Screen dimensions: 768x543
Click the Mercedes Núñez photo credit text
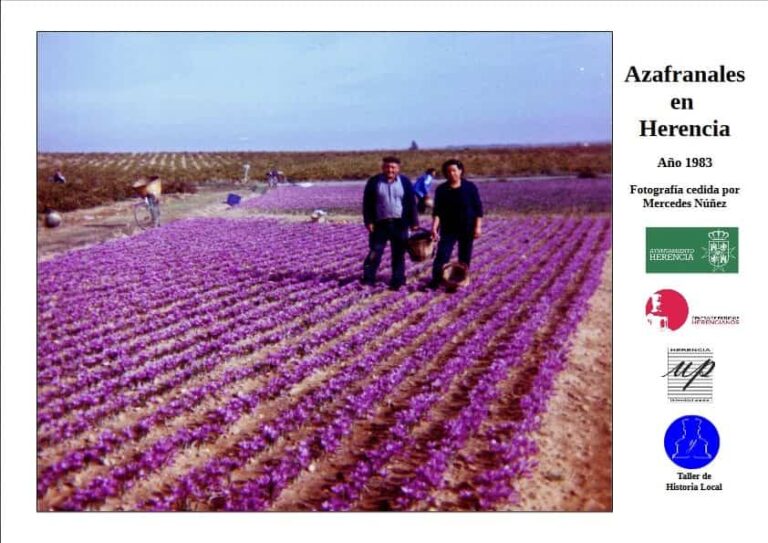(684, 196)
